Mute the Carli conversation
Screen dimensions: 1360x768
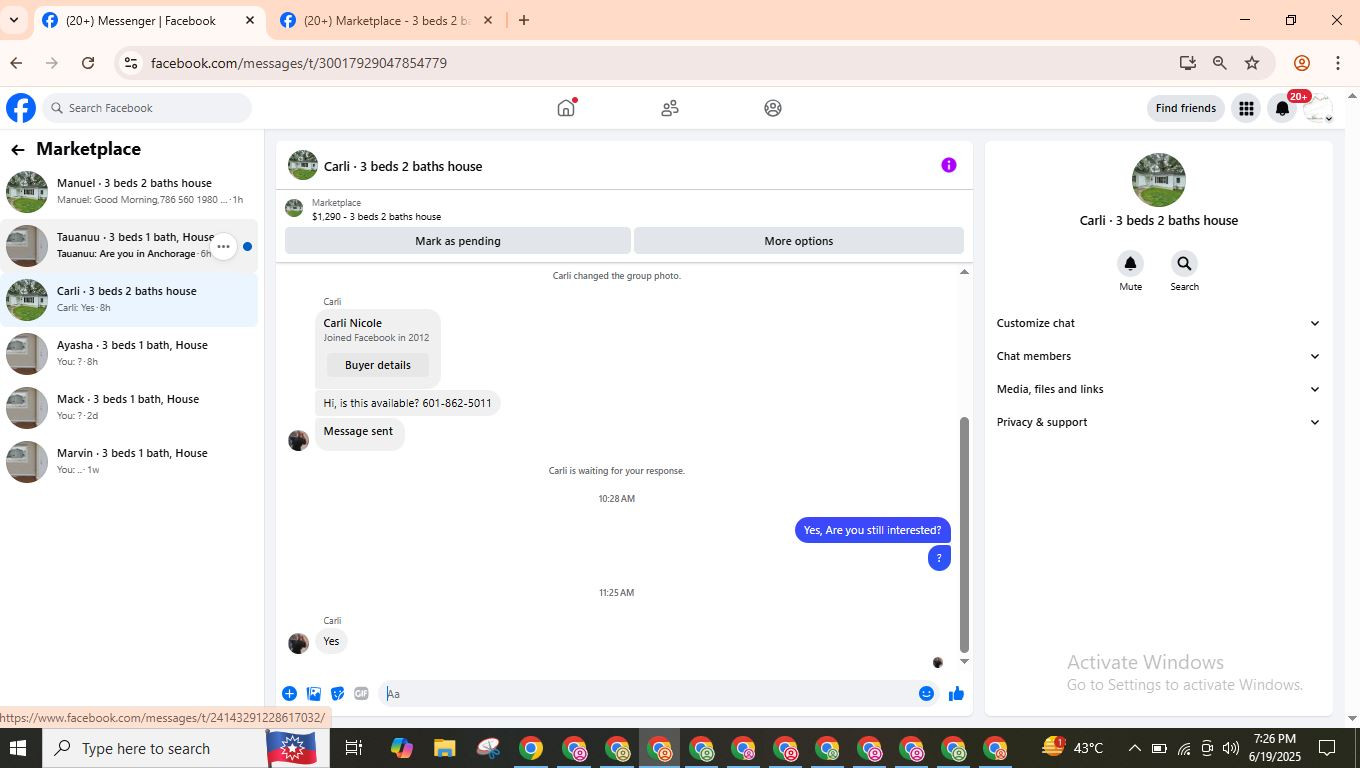pos(1130,263)
